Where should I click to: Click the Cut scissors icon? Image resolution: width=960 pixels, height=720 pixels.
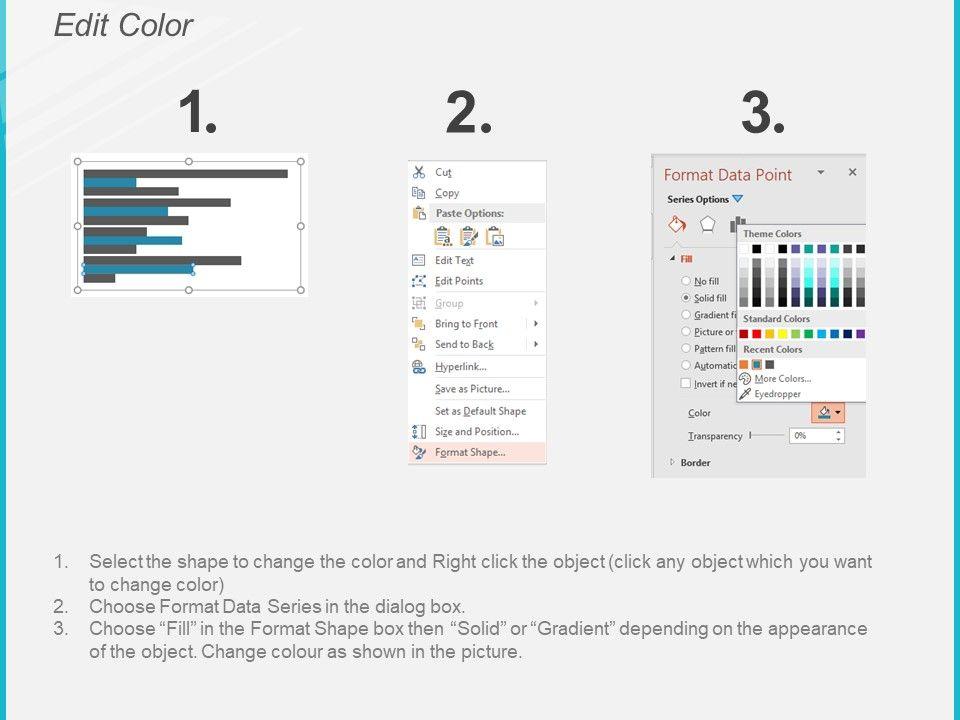tap(419, 172)
